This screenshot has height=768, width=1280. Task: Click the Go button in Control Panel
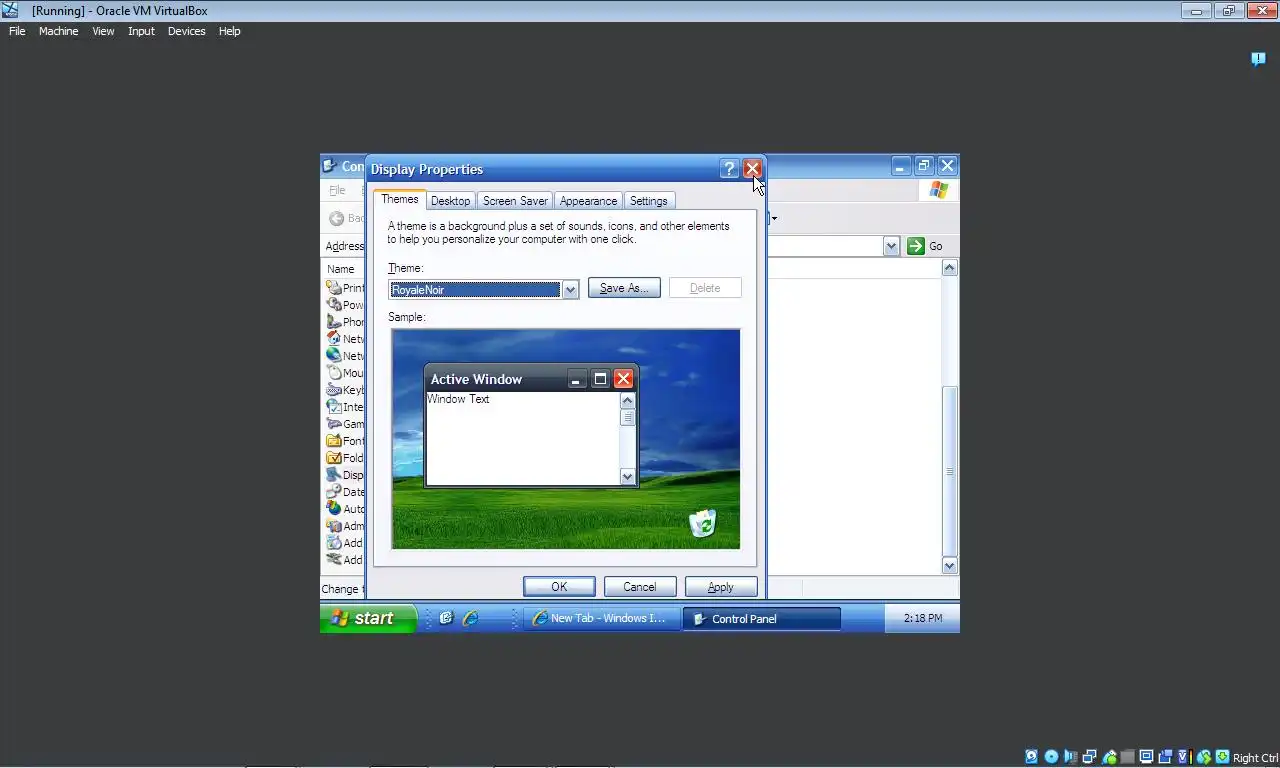[926, 246]
